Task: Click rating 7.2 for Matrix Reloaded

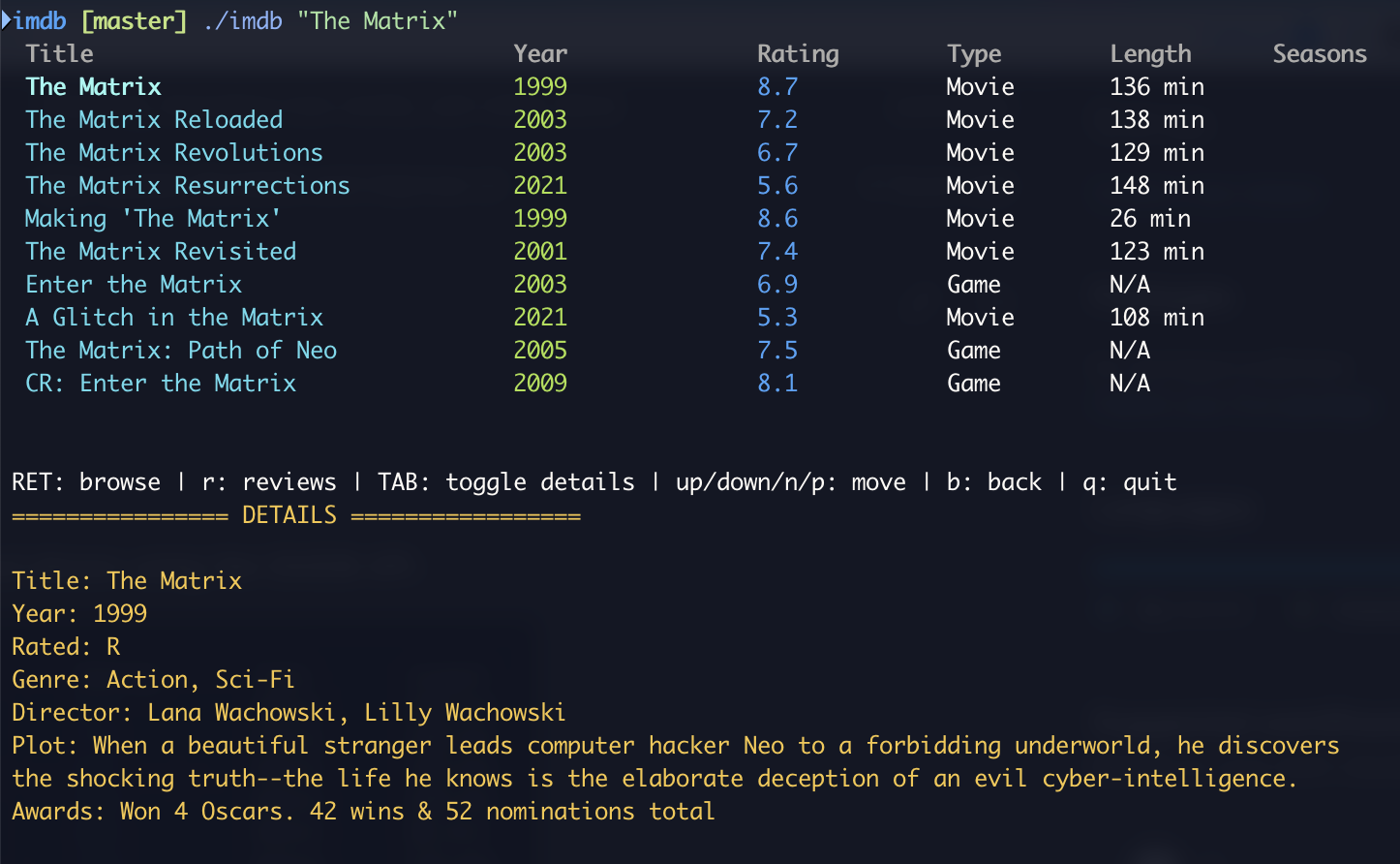Action: [777, 119]
